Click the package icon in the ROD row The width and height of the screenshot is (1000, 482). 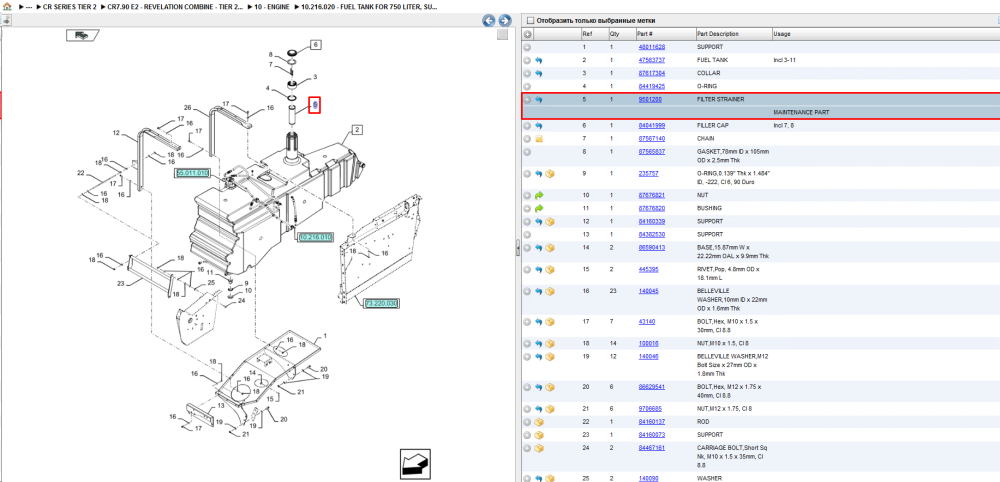coord(538,422)
